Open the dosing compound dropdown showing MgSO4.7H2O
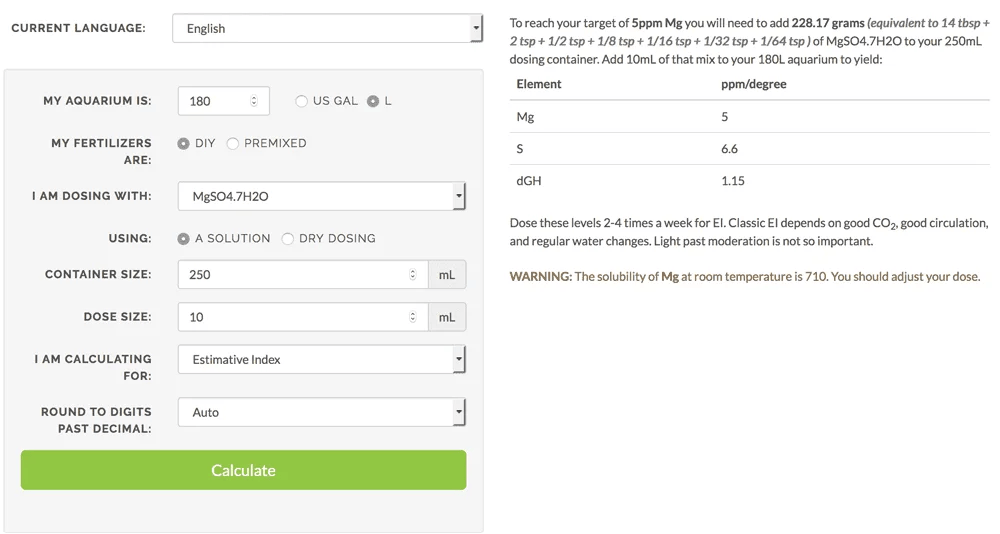Viewport: 1000px width, 534px height. 321,197
